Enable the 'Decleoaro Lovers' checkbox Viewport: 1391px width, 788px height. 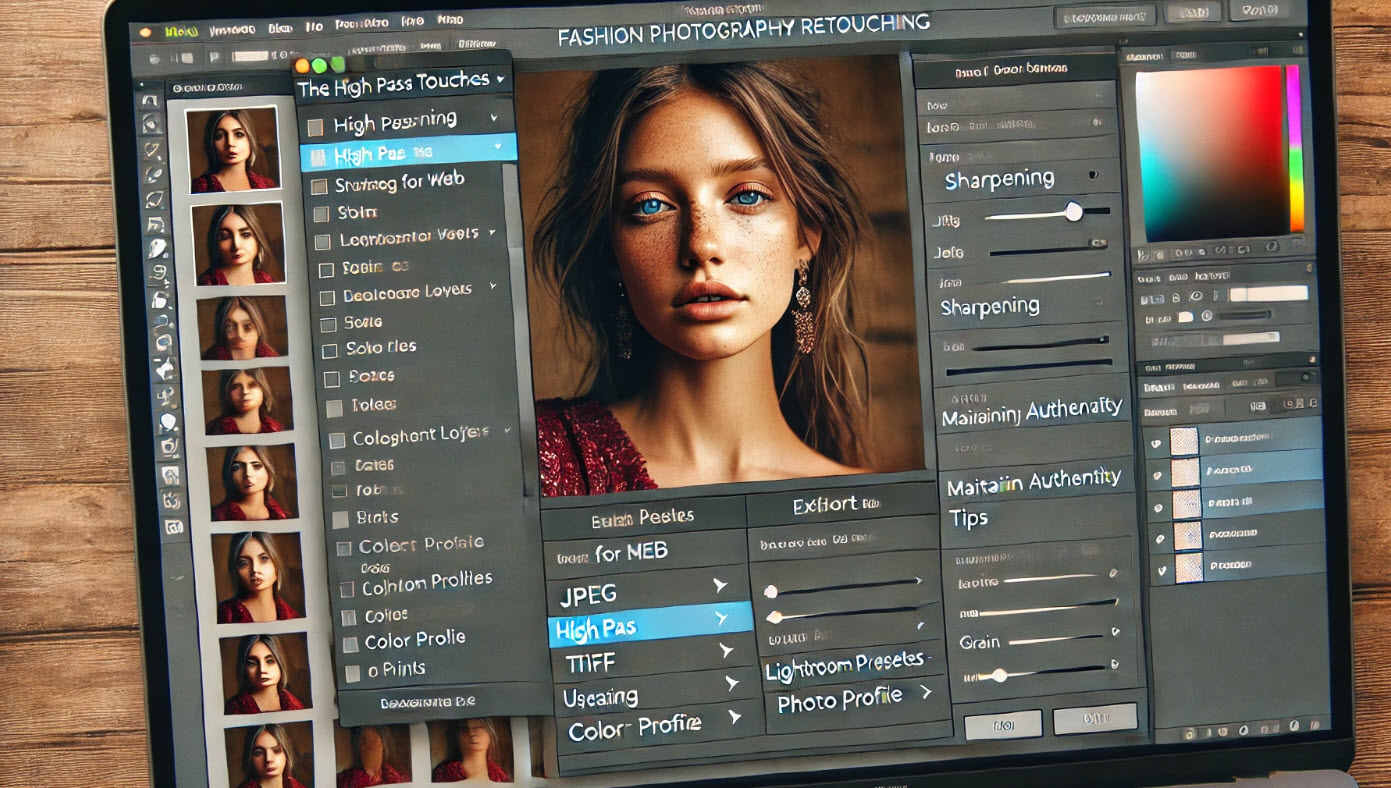tap(326, 298)
